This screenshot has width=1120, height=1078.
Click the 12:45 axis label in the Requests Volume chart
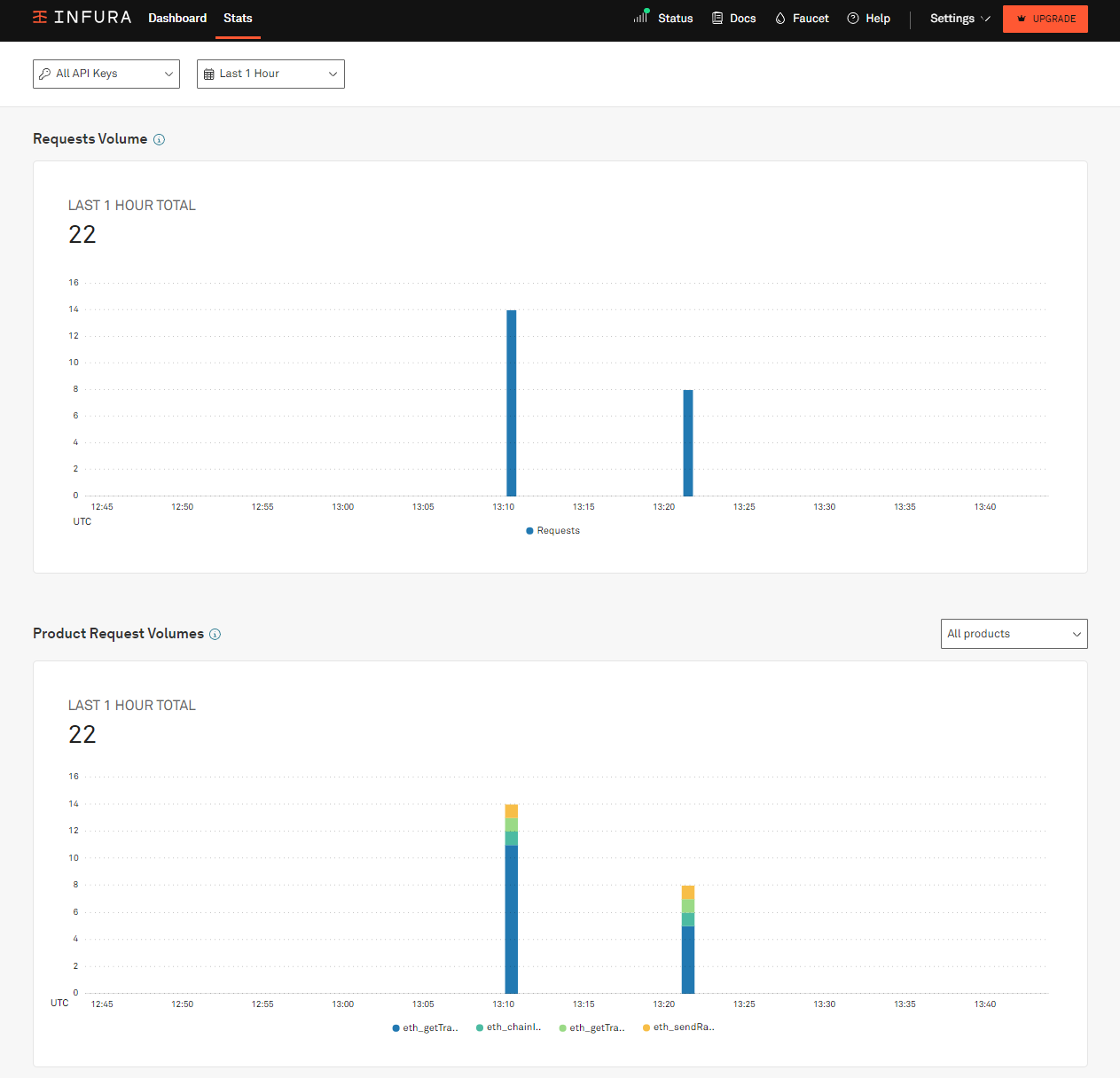[102, 507]
